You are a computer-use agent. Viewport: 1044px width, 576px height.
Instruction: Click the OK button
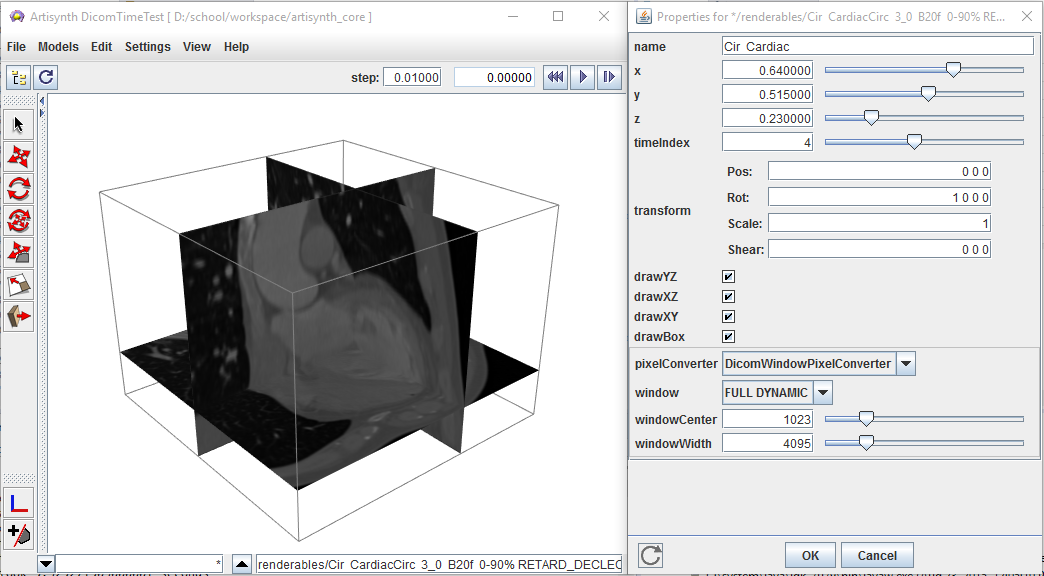[809, 556]
